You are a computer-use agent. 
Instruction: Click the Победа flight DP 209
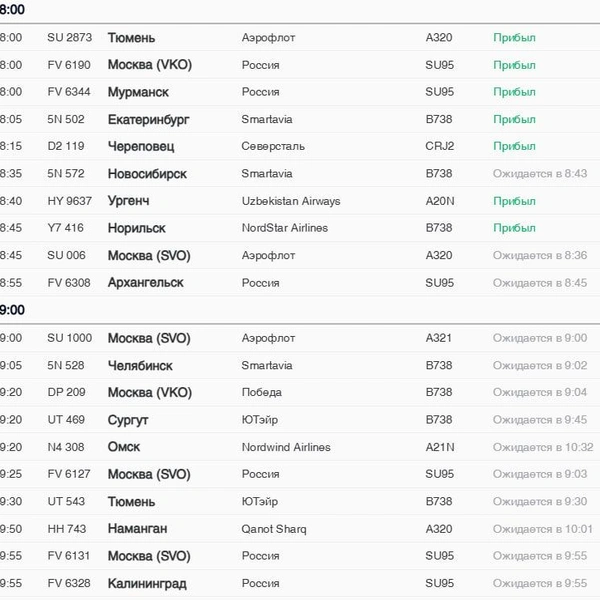(300, 392)
